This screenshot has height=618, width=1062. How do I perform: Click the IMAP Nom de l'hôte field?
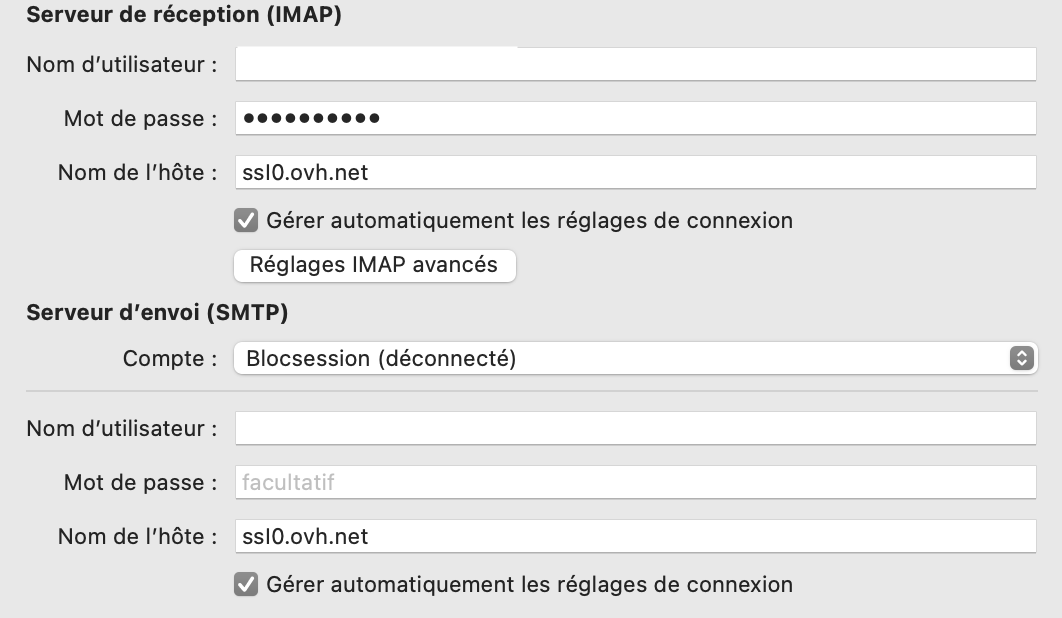coord(635,172)
